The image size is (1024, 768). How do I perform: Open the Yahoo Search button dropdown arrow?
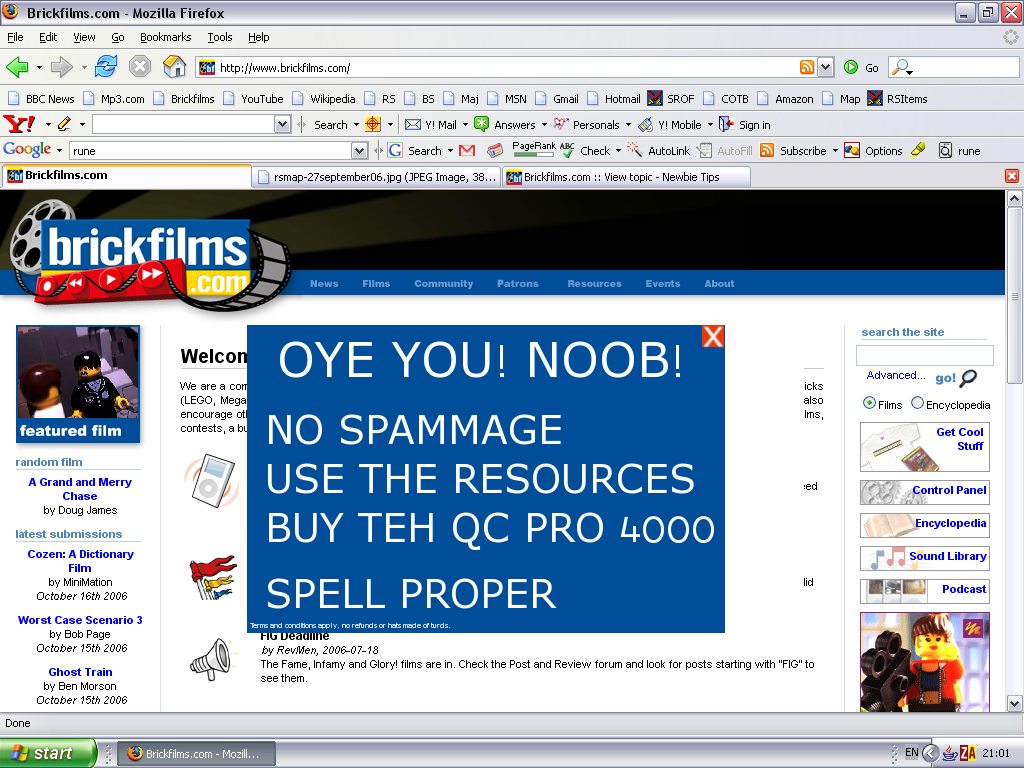(x=356, y=125)
